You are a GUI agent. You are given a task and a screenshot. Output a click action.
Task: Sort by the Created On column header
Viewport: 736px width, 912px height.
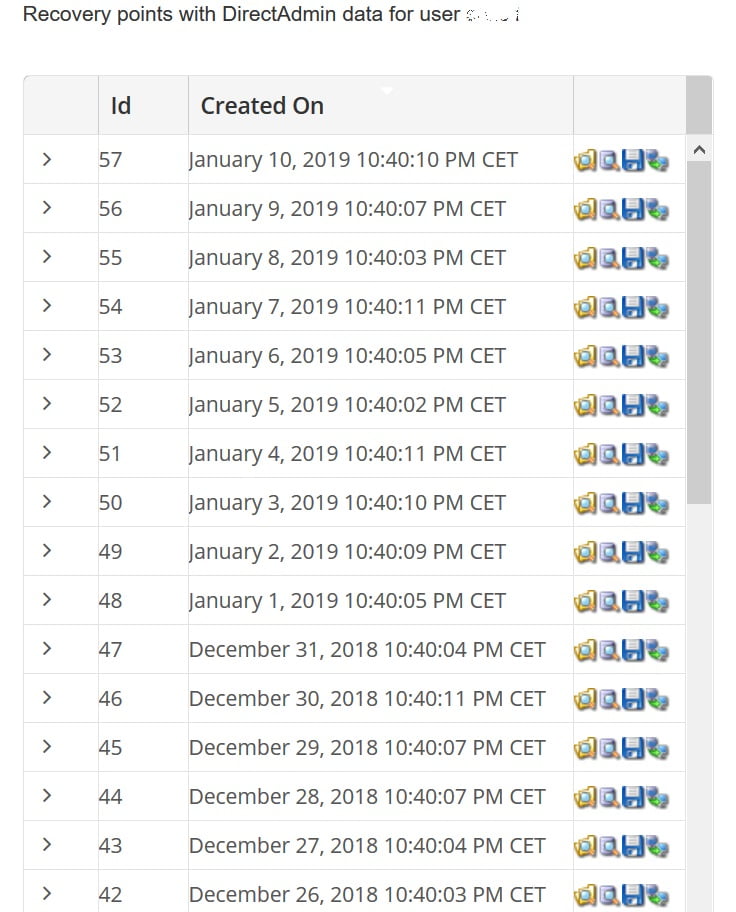[262, 106]
